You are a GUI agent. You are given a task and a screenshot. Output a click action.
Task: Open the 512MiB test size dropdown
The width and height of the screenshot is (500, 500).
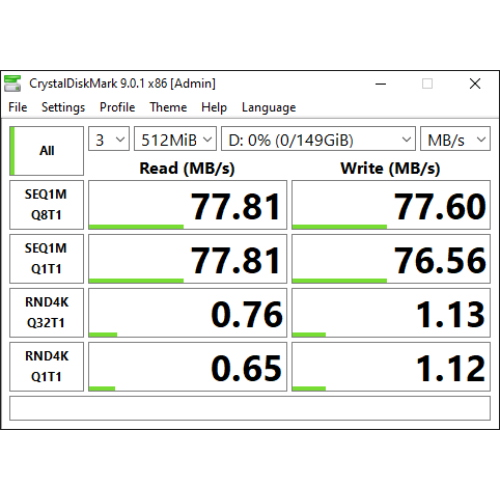coord(175,139)
